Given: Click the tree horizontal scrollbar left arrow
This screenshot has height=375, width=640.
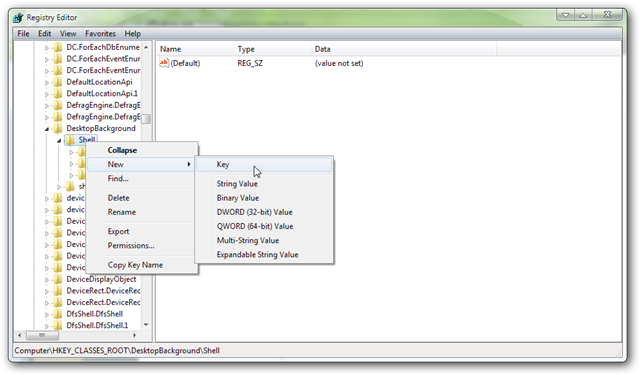Looking at the screenshot, I should pos(20,335).
